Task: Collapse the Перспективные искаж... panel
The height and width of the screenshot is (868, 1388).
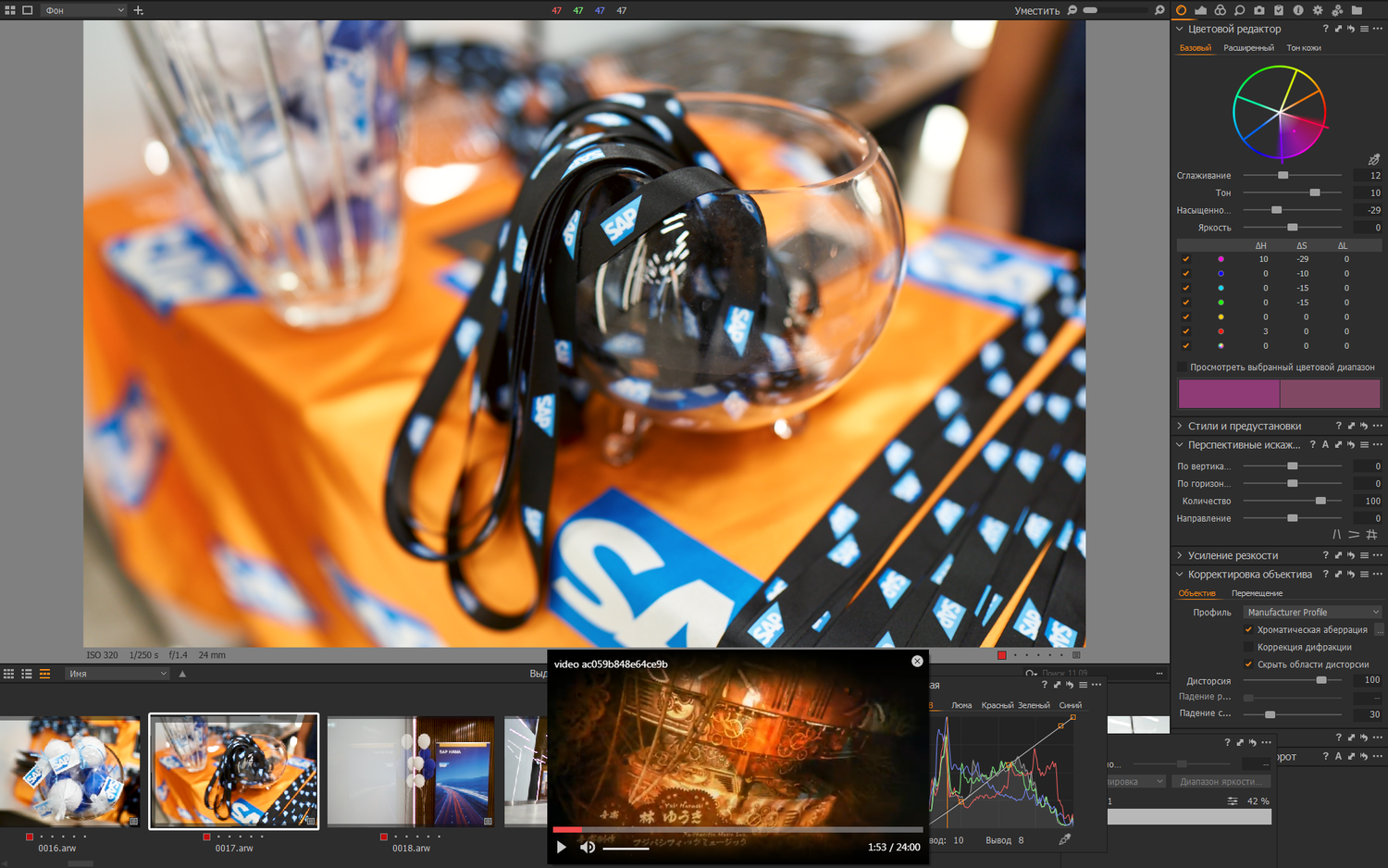Action: pyautogui.click(x=1180, y=445)
